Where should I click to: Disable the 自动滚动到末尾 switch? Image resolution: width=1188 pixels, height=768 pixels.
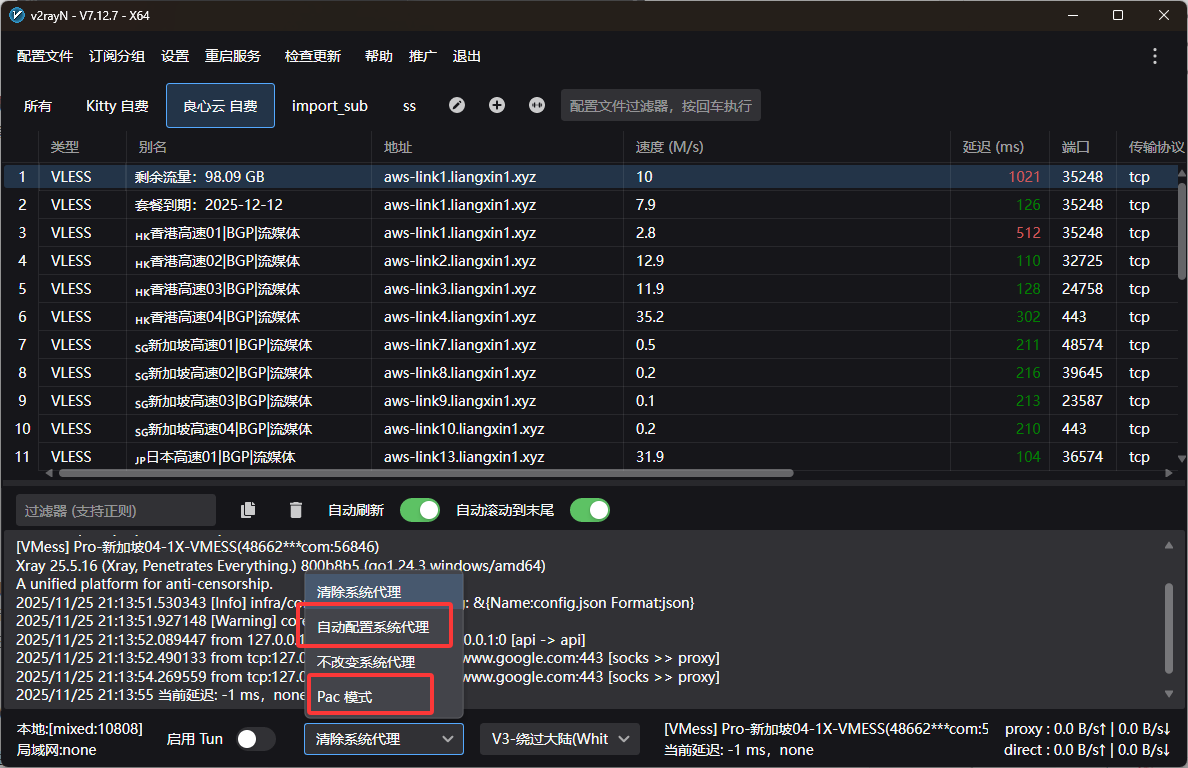589,510
